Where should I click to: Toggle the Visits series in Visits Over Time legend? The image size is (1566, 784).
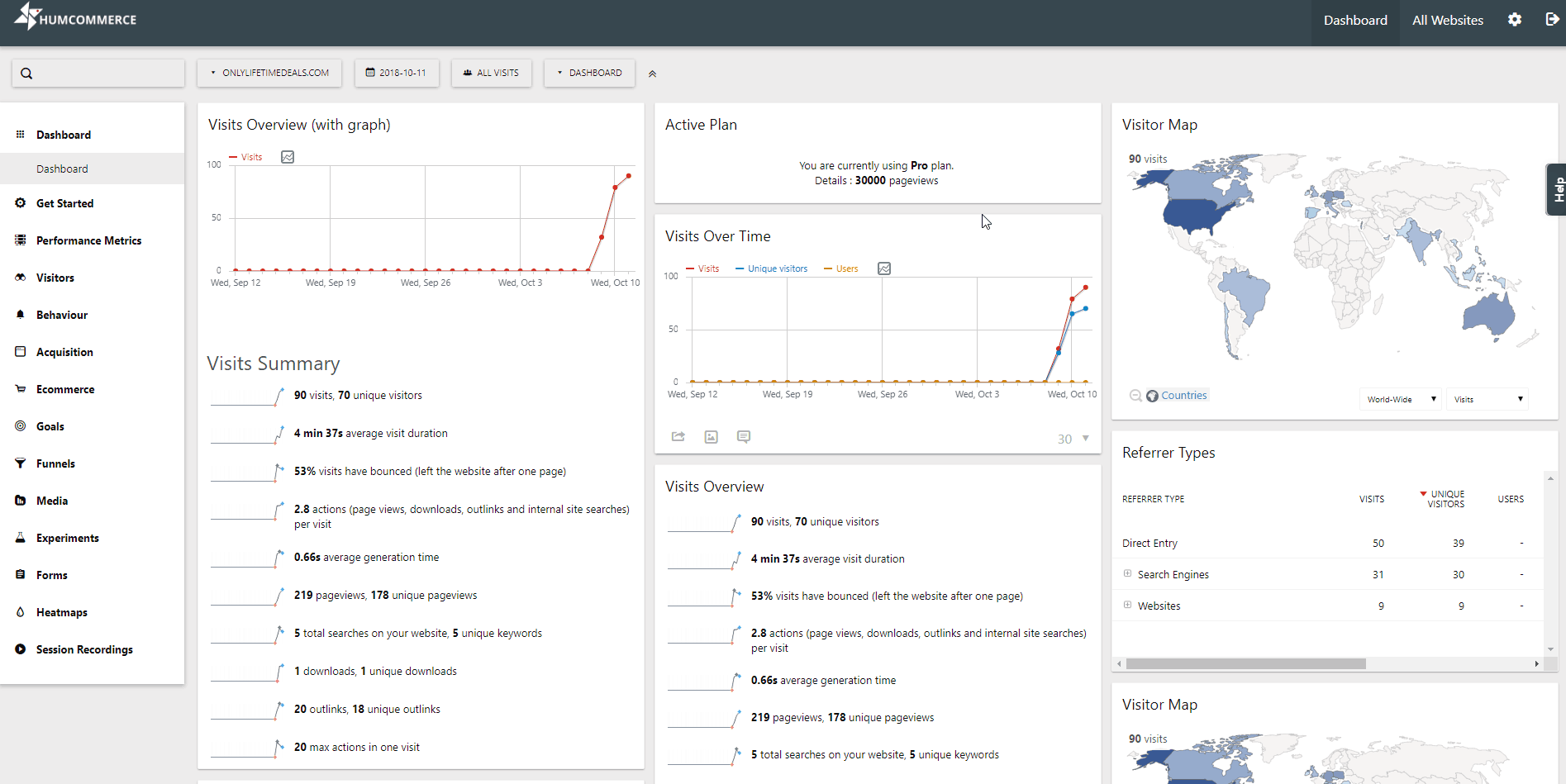[x=702, y=268]
